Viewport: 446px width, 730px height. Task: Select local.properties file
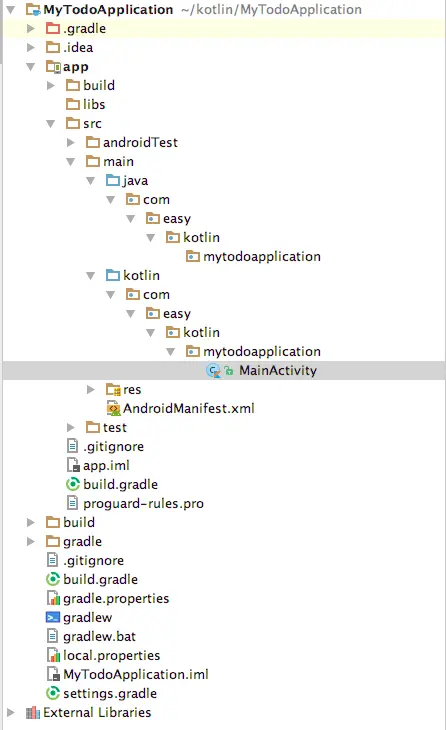(111, 656)
